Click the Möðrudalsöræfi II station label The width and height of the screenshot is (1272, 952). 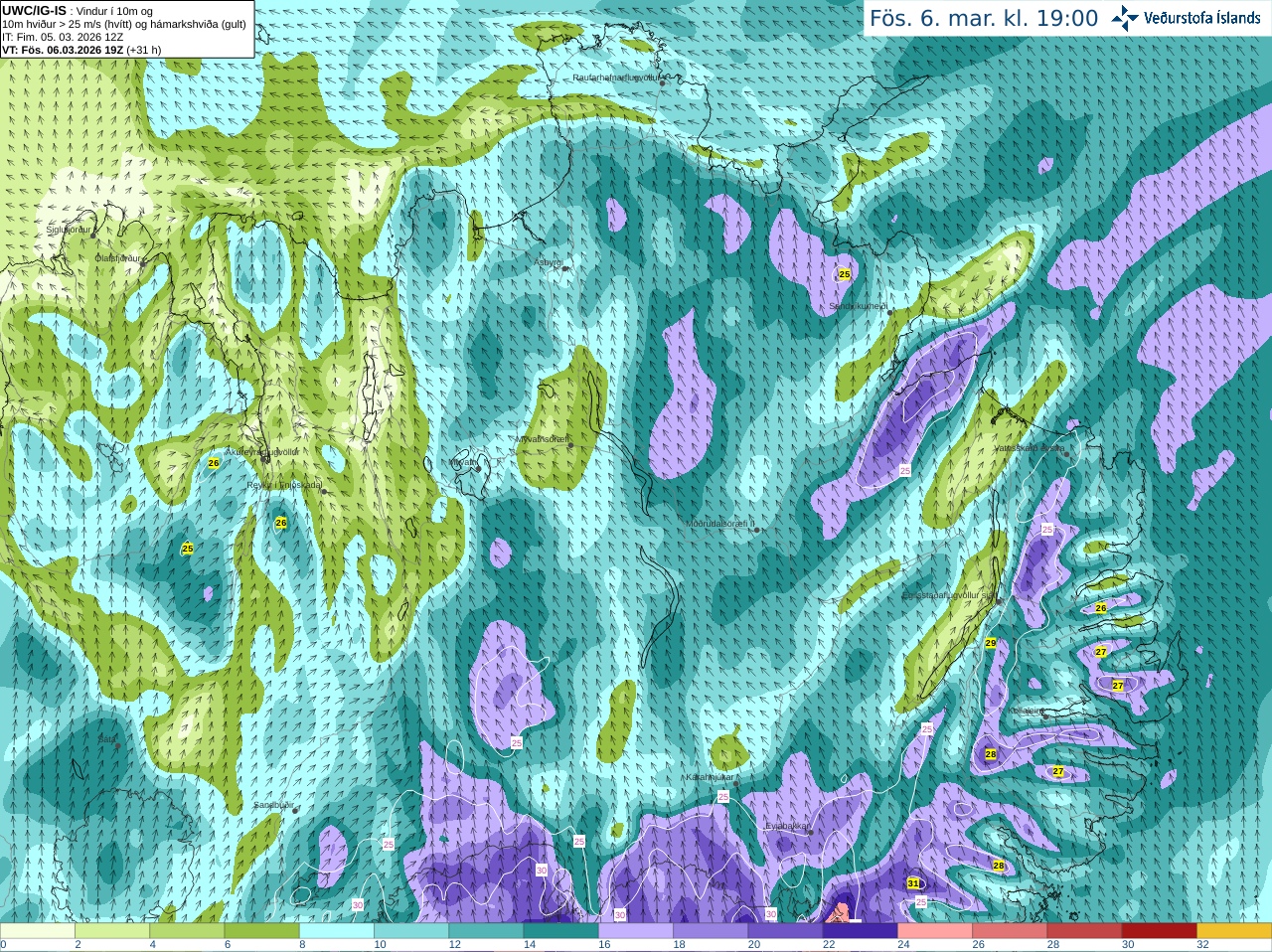(720, 524)
